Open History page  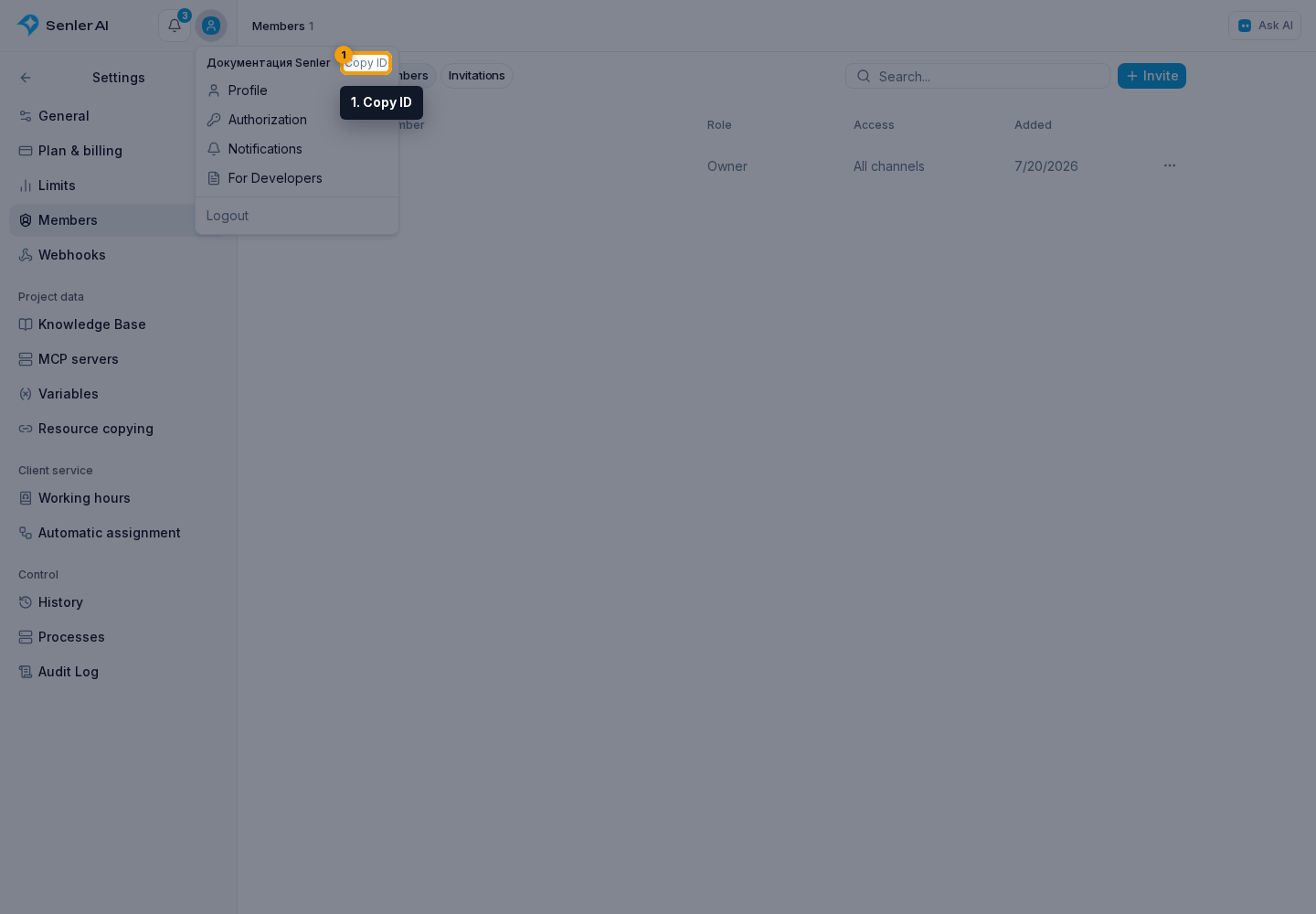coord(117,602)
